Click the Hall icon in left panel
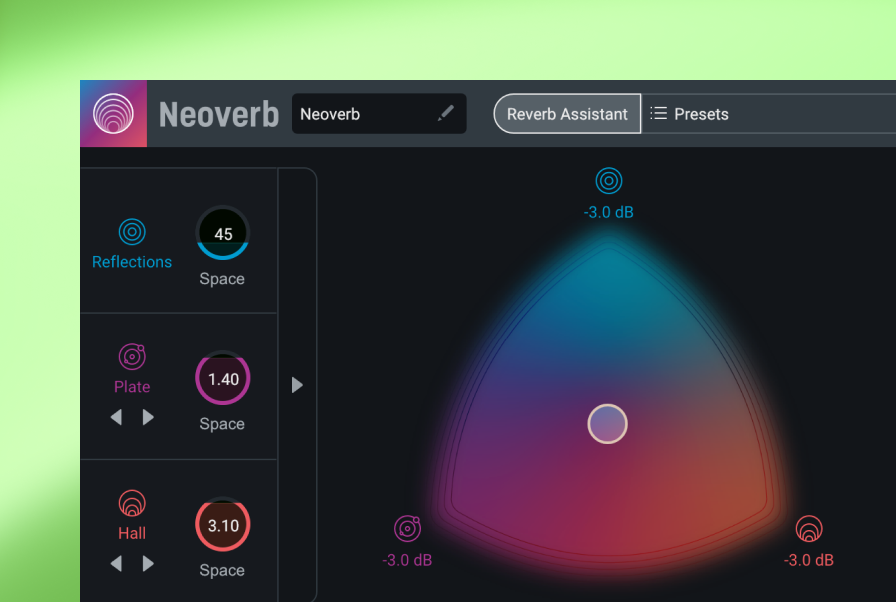 (x=132, y=502)
